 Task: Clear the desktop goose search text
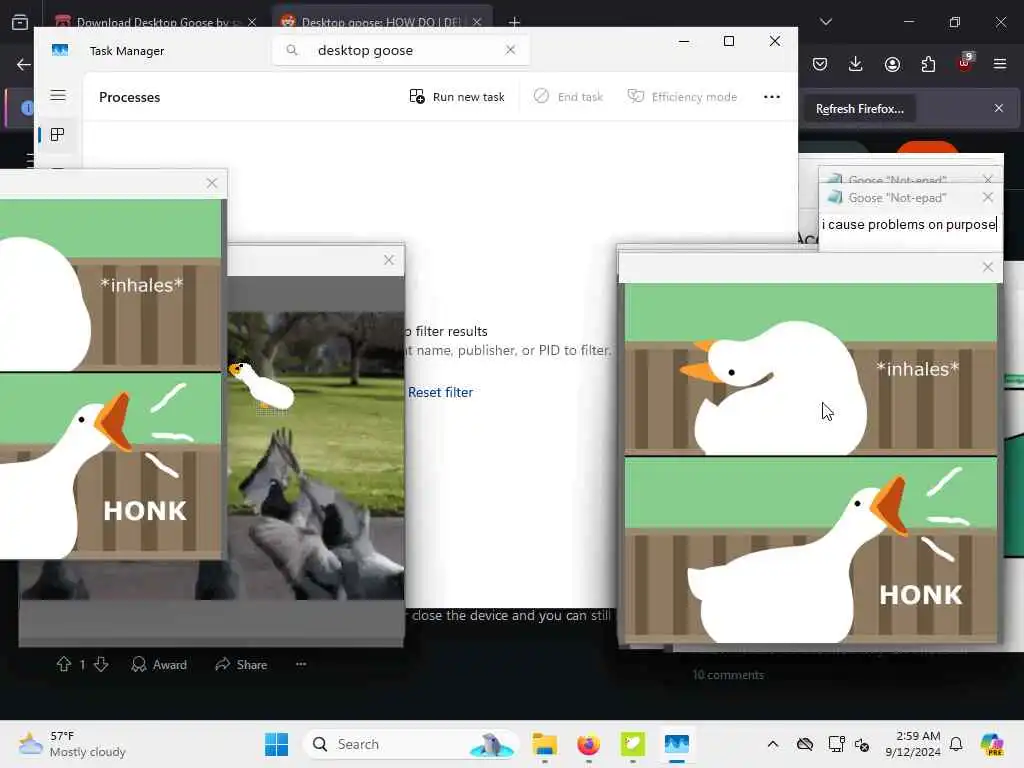click(x=511, y=50)
